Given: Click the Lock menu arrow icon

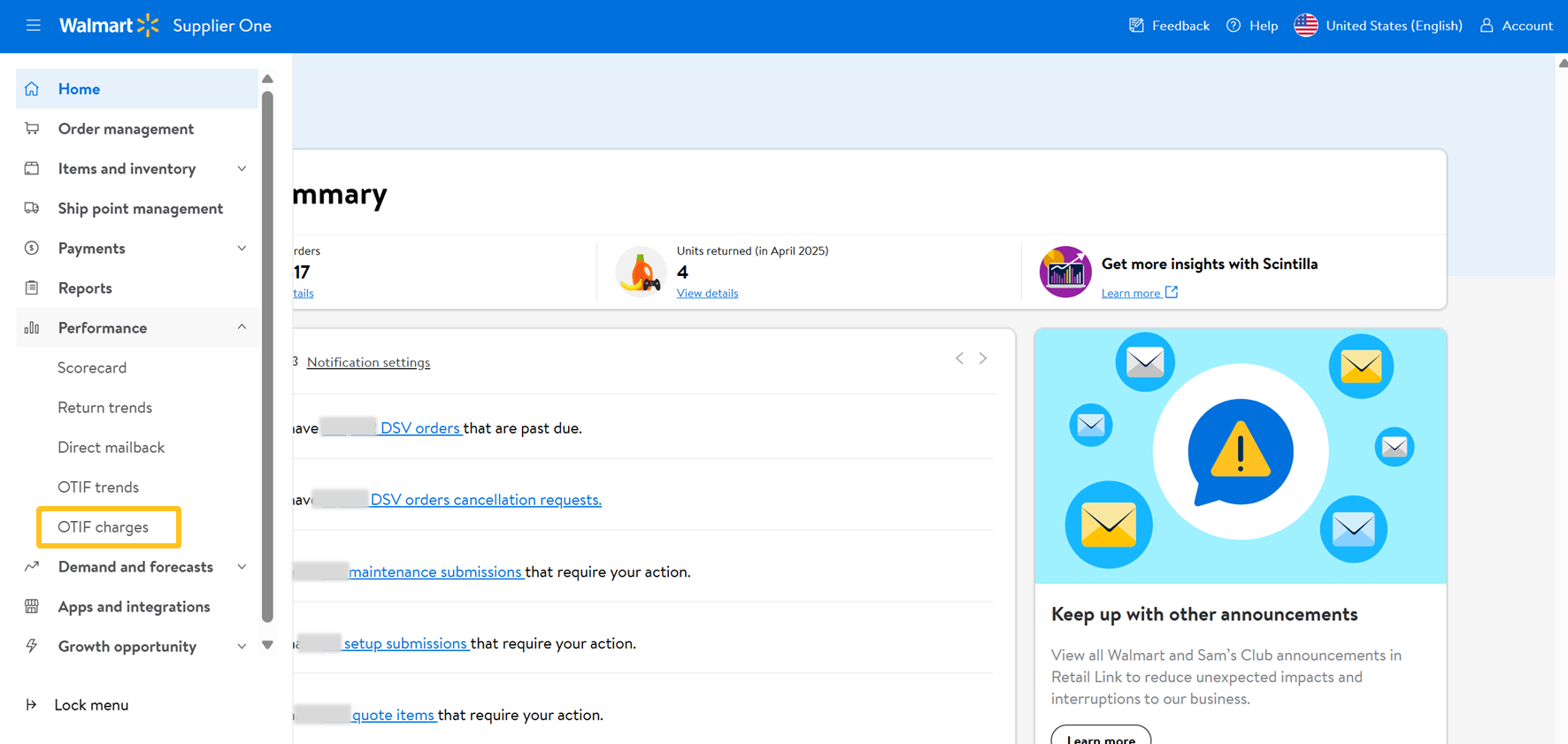Looking at the screenshot, I should (x=31, y=704).
